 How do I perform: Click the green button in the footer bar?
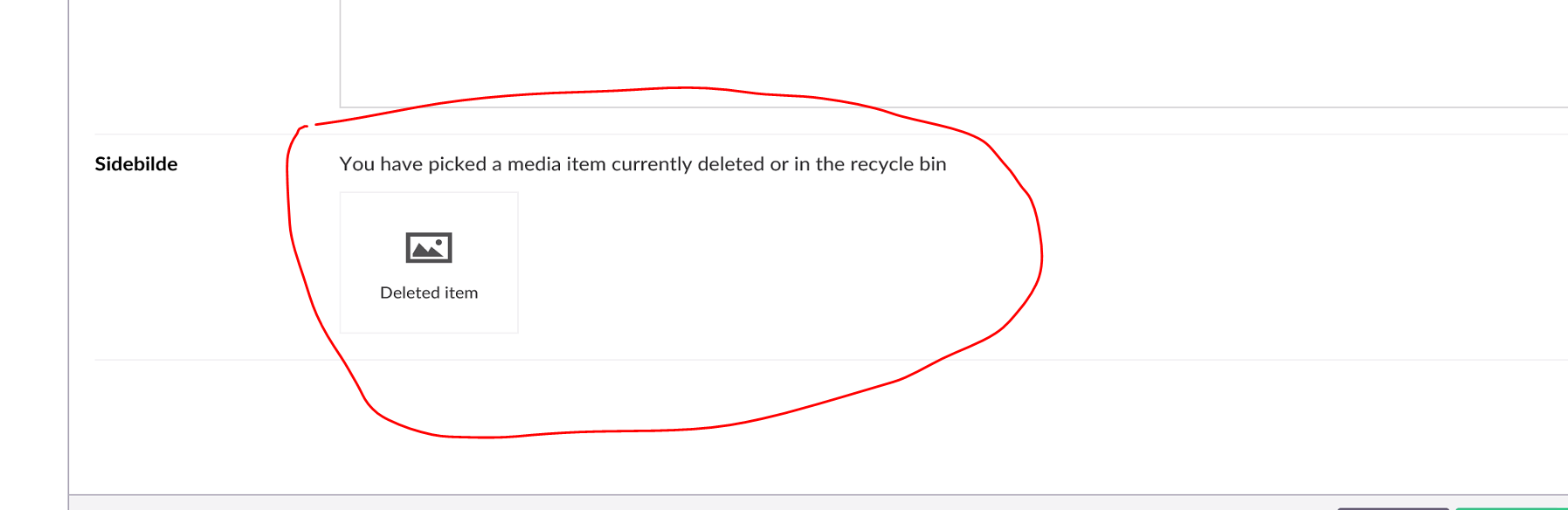click(1512, 508)
